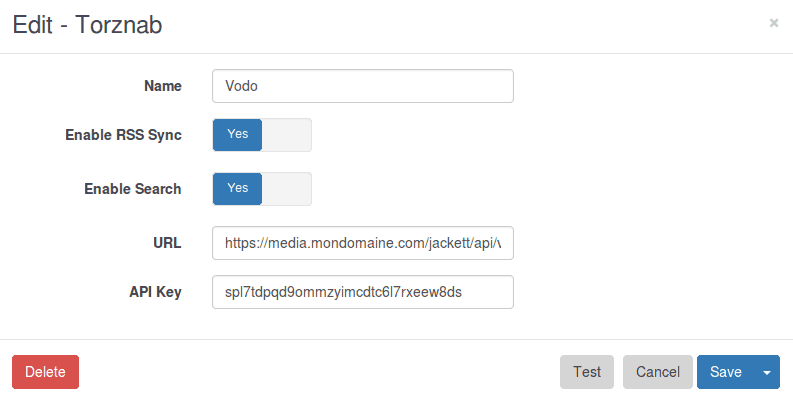Viewport: 793px width, 401px height.
Task: Click the Enable RSS Sync label
Action: [123, 135]
